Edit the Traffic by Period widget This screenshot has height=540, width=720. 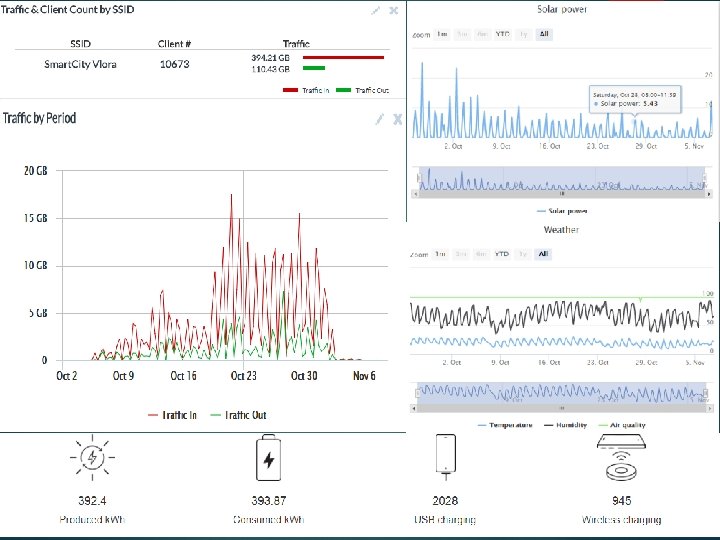[380, 119]
